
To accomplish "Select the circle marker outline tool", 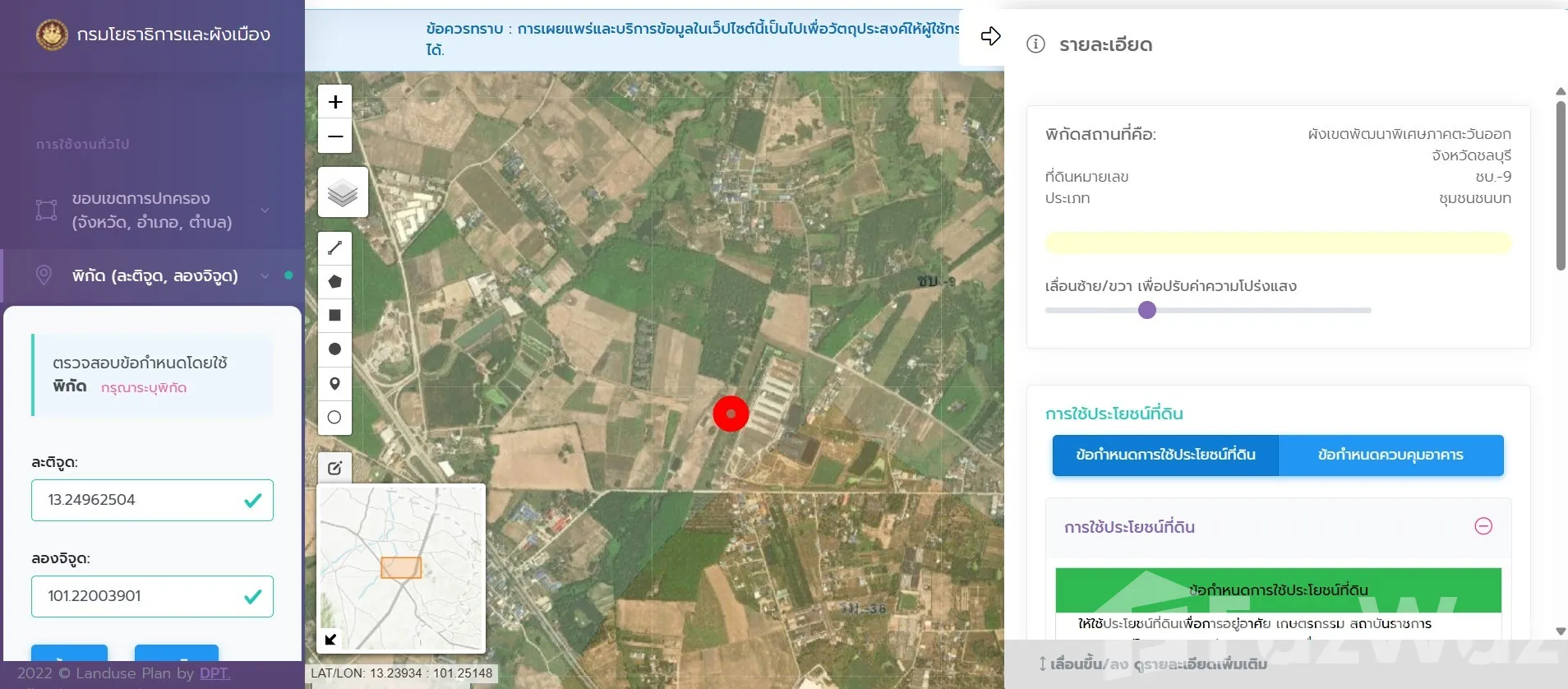I will pyautogui.click(x=335, y=418).
